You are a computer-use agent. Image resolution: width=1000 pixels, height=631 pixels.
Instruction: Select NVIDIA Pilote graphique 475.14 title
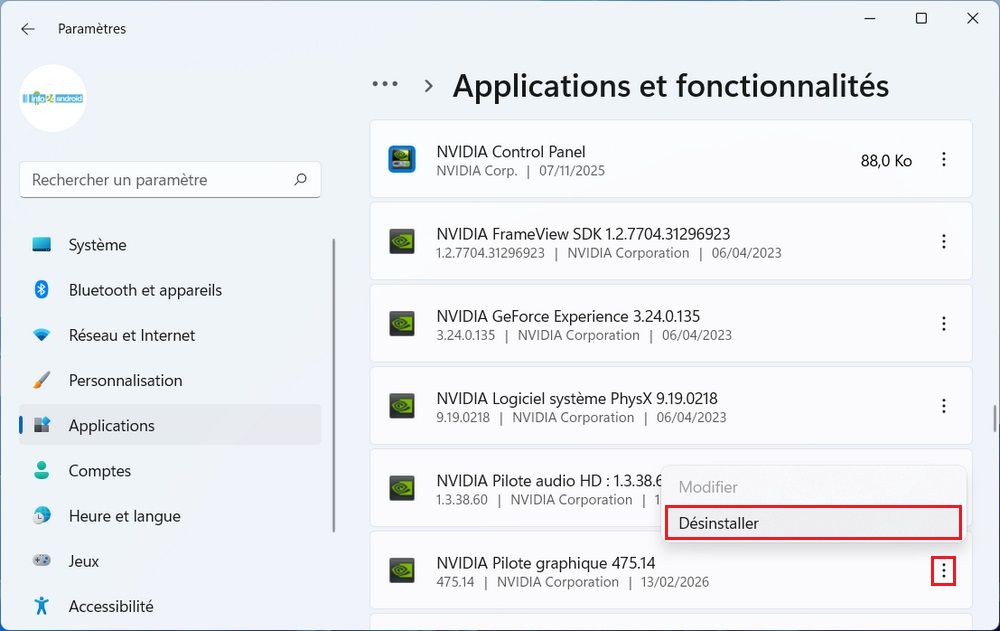point(545,563)
